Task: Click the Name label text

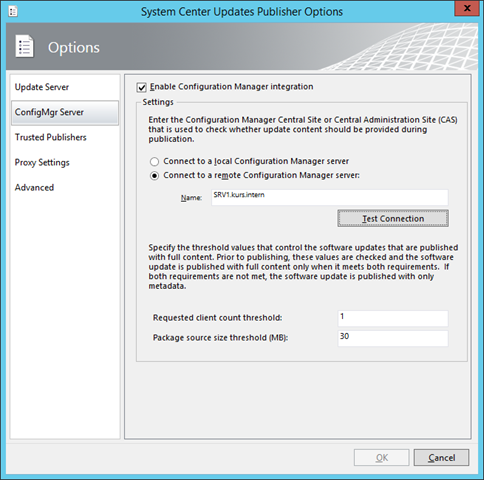Action: pyautogui.click(x=191, y=198)
